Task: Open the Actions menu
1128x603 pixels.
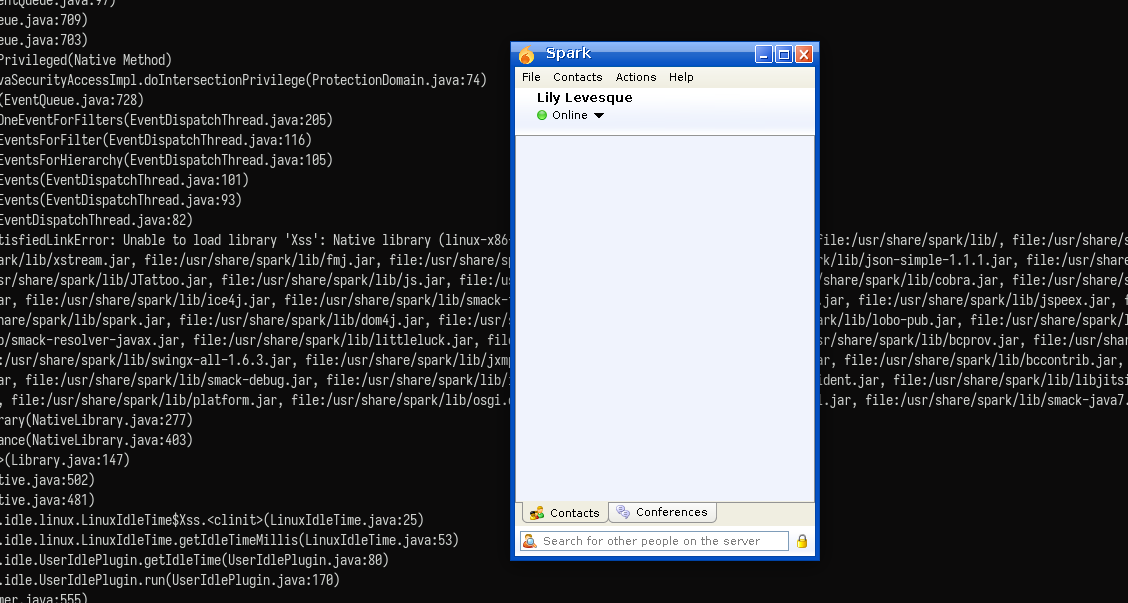Action: (x=635, y=77)
